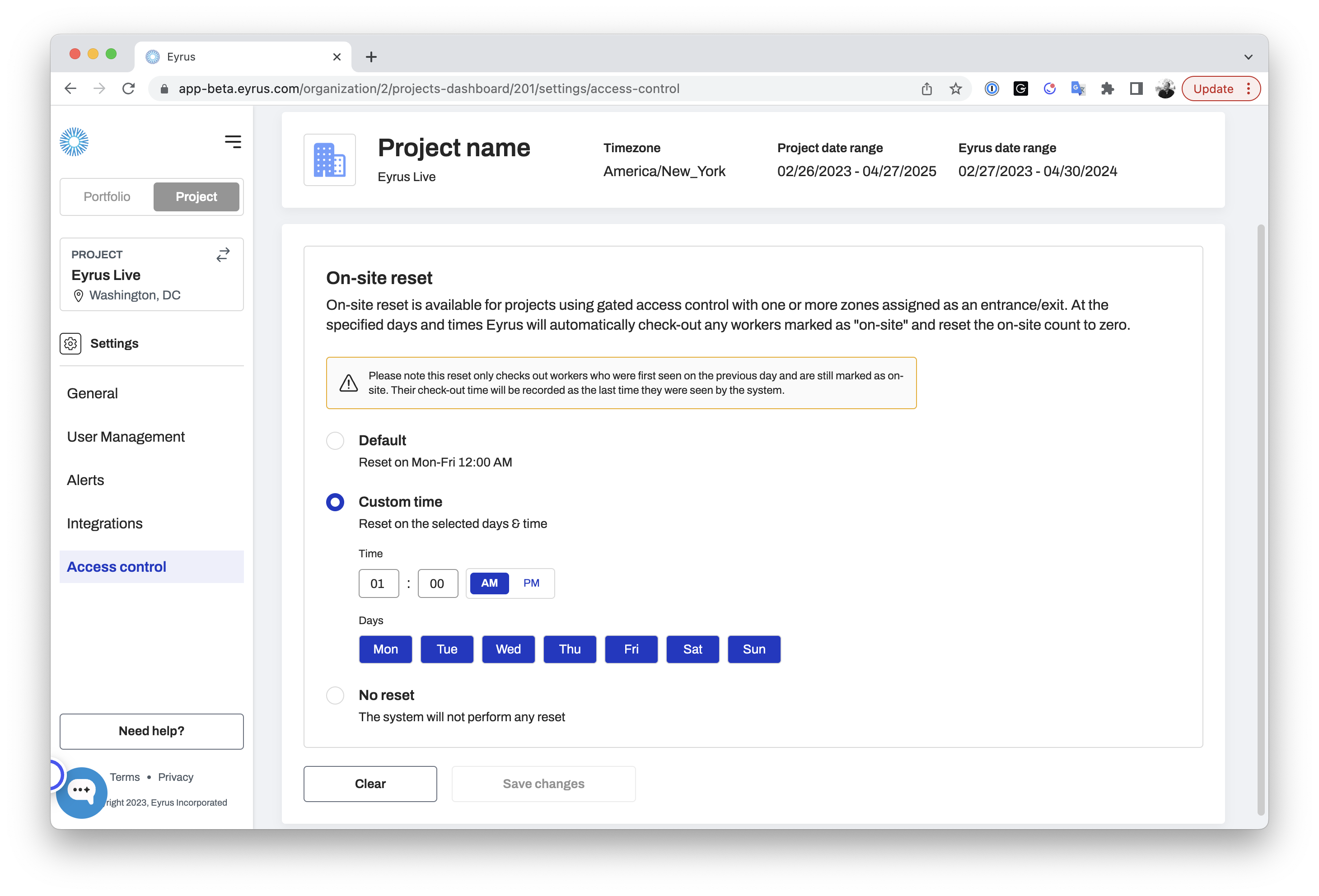The image size is (1319, 896).
Task: Collapse sidebar with hamburger menu icon
Action: 233,141
